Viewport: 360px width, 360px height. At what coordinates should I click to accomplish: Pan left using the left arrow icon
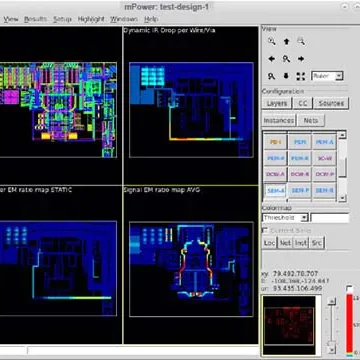272,59
